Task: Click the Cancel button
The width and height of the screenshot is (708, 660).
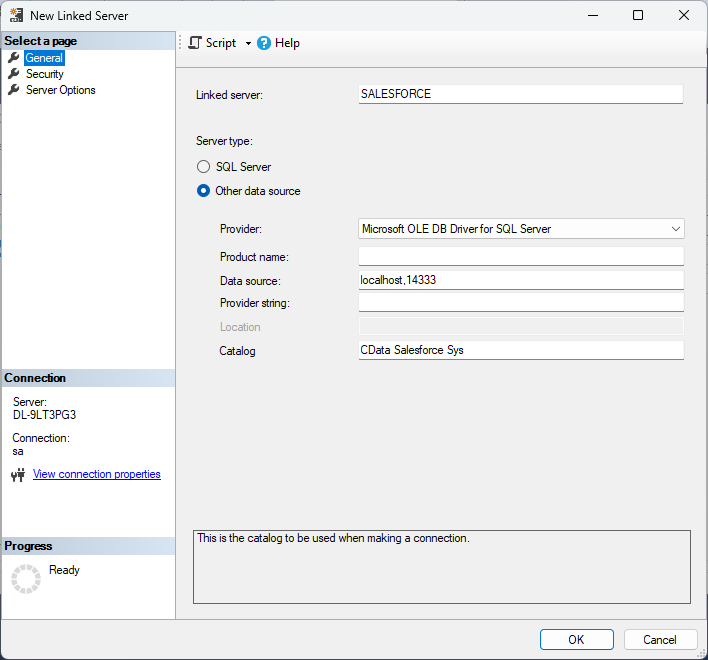Action: (660, 640)
